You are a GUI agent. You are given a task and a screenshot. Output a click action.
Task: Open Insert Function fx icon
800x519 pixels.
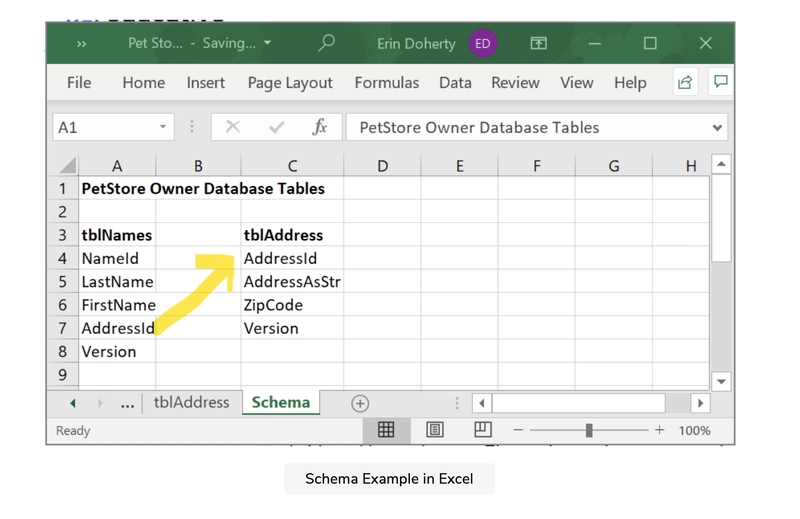click(x=320, y=127)
